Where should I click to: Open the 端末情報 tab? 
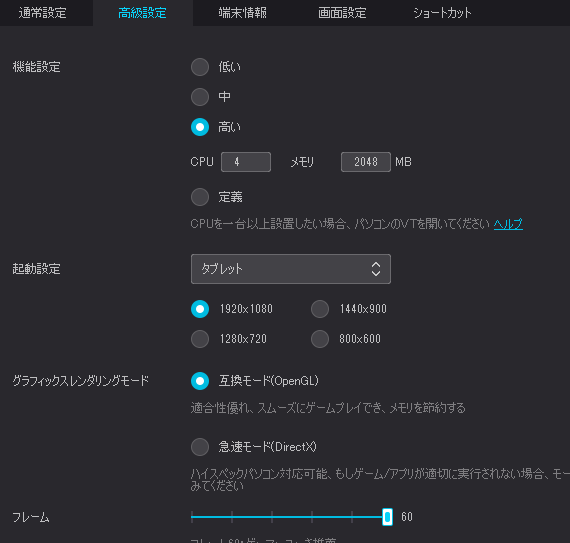[x=242, y=13]
